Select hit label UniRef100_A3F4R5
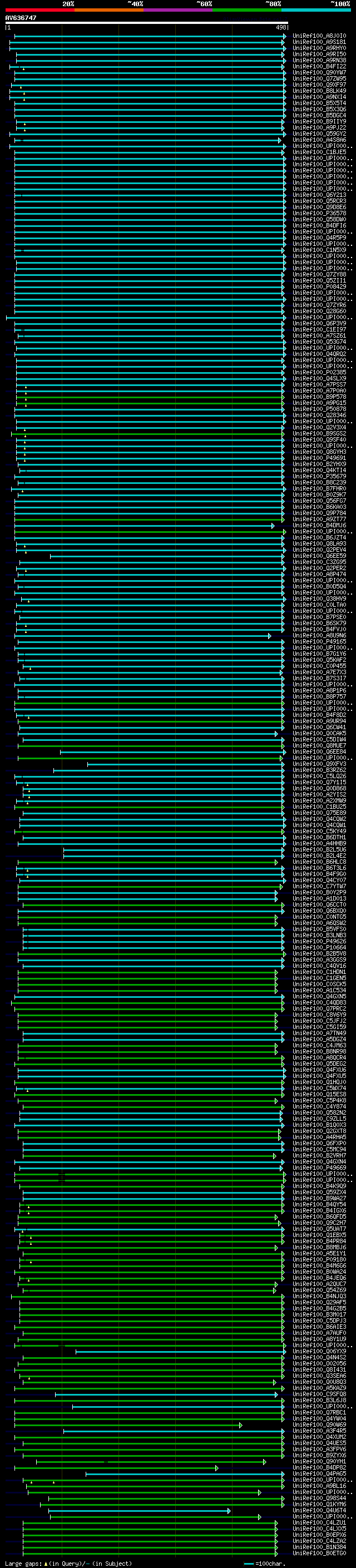The width and height of the screenshot is (356, 1568). point(319,1431)
